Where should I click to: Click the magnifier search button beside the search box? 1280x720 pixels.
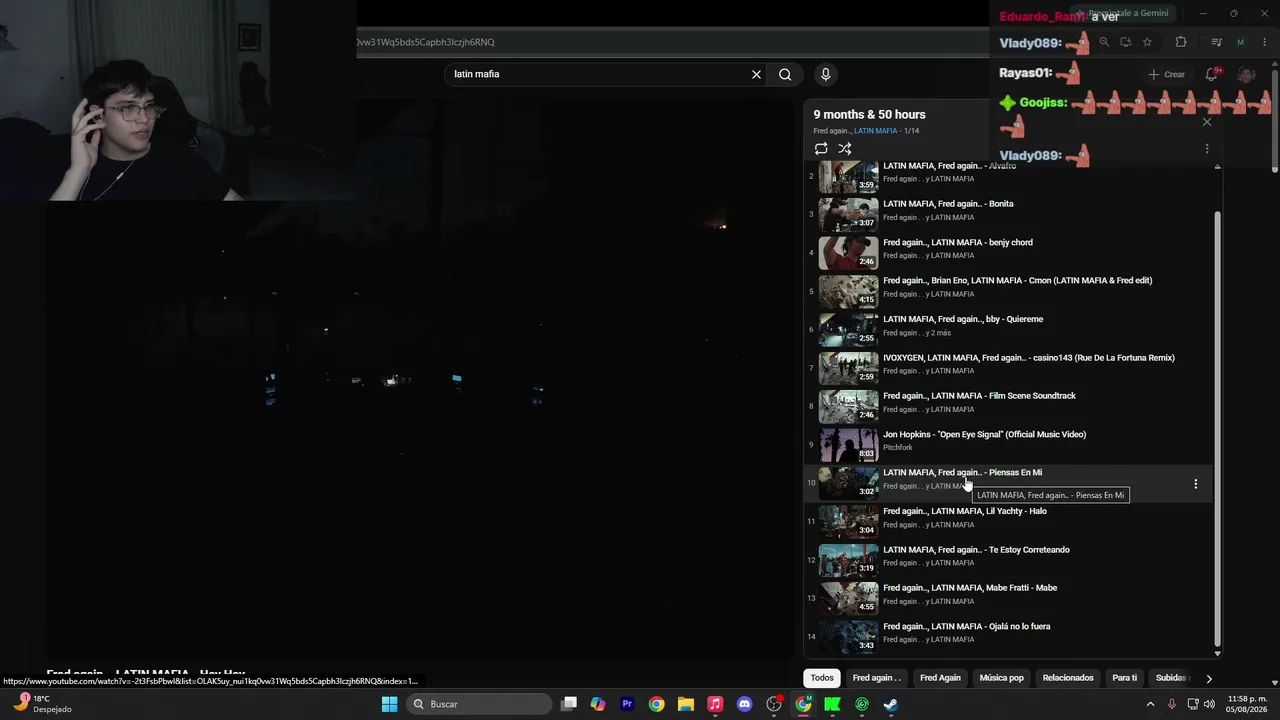pyautogui.click(x=785, y=74)
